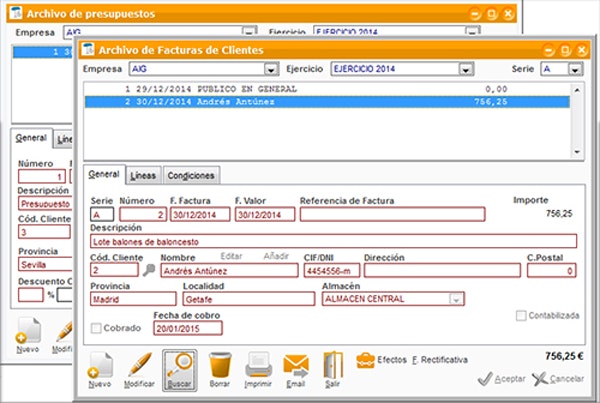The width and height of the screenshot is (600, 403).
Task: Click the Imprimir printer icon
Action: 259,366
